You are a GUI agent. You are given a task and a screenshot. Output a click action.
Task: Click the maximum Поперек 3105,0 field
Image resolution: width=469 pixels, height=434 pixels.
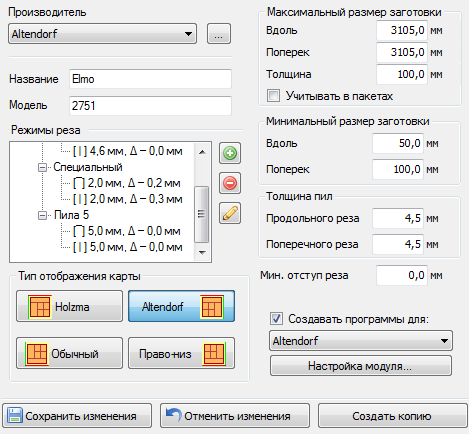pyautogui.click(x=402, y=52)
